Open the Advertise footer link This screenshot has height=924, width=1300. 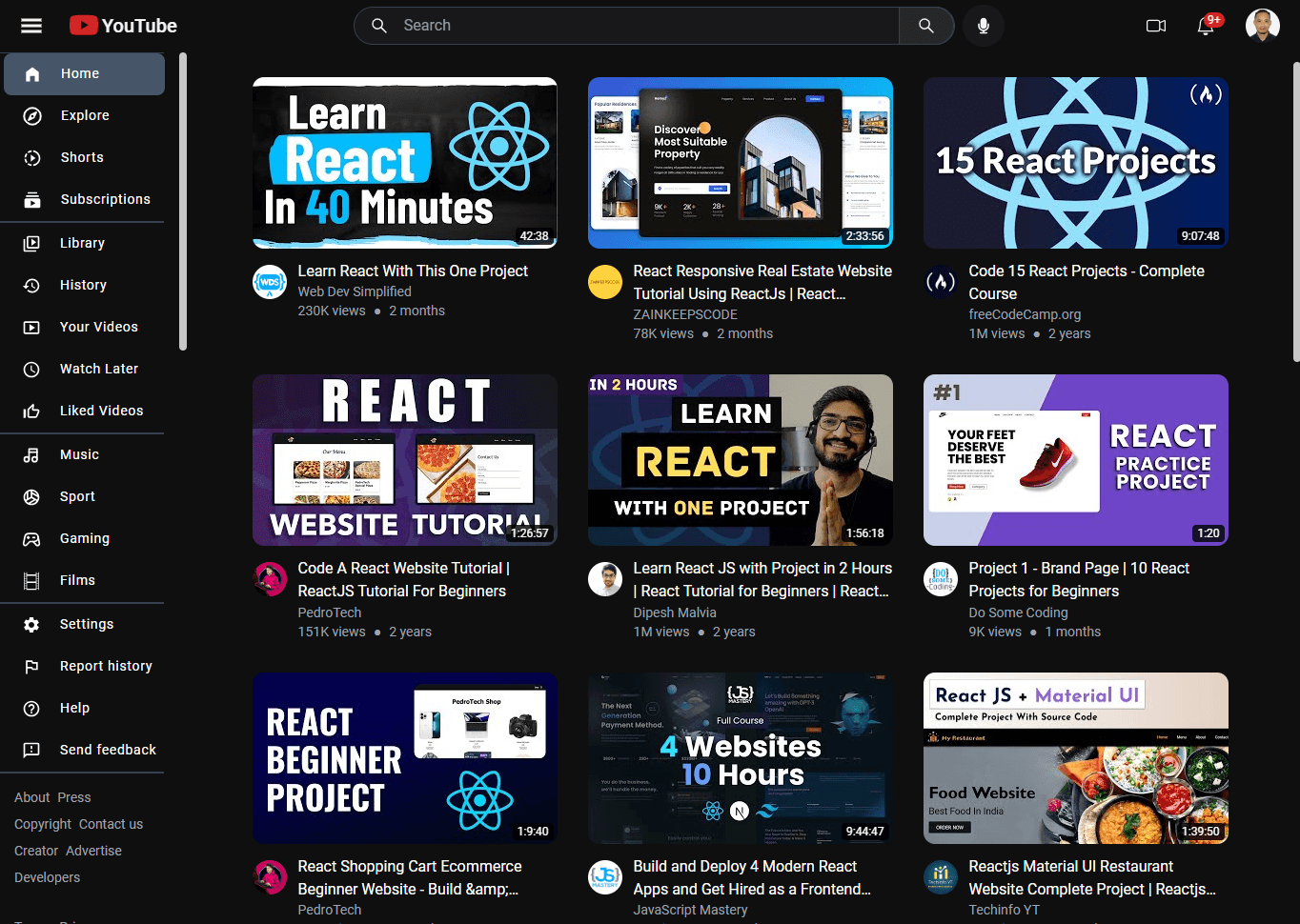(94, 851)
